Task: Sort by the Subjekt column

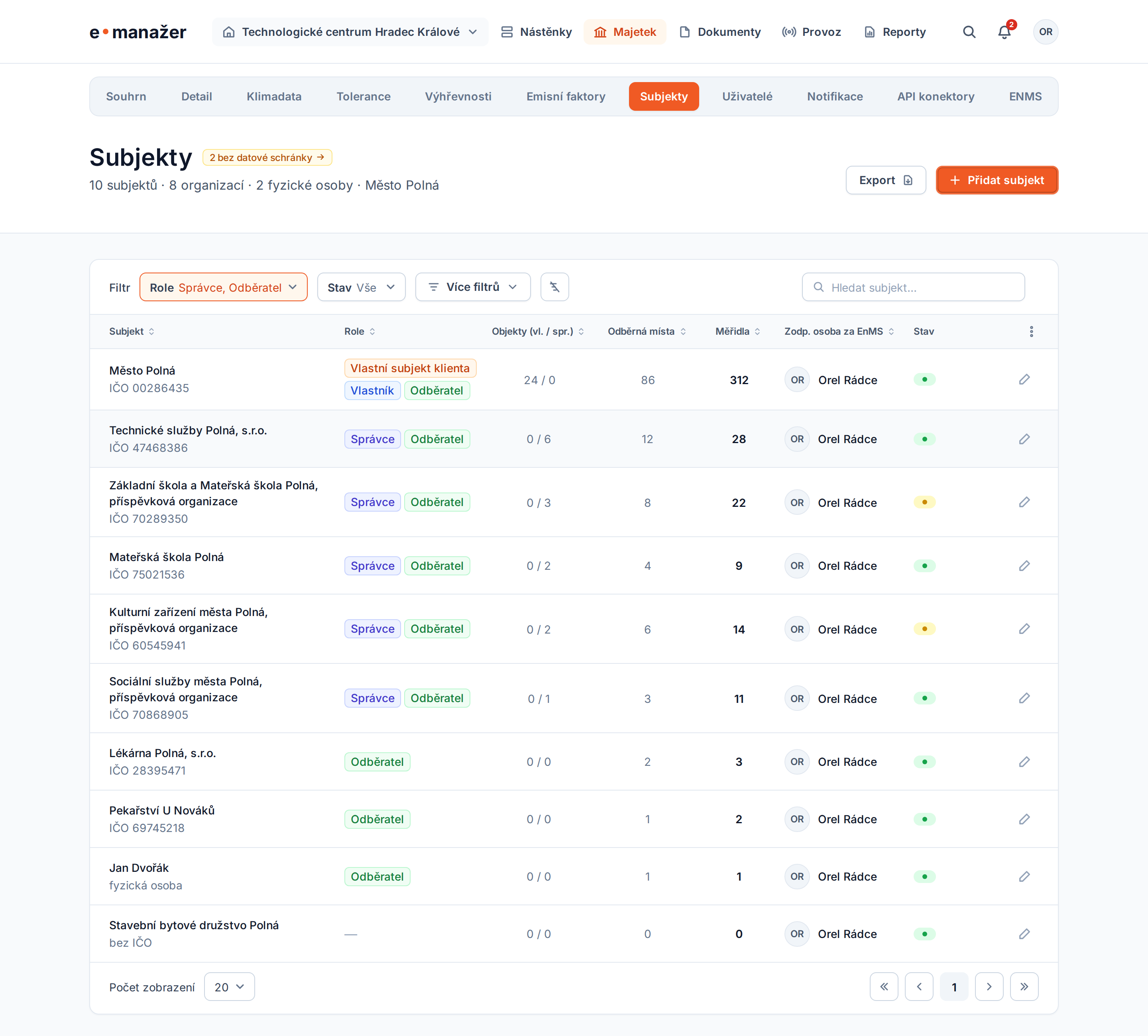Action: click(x=132, y=331)
